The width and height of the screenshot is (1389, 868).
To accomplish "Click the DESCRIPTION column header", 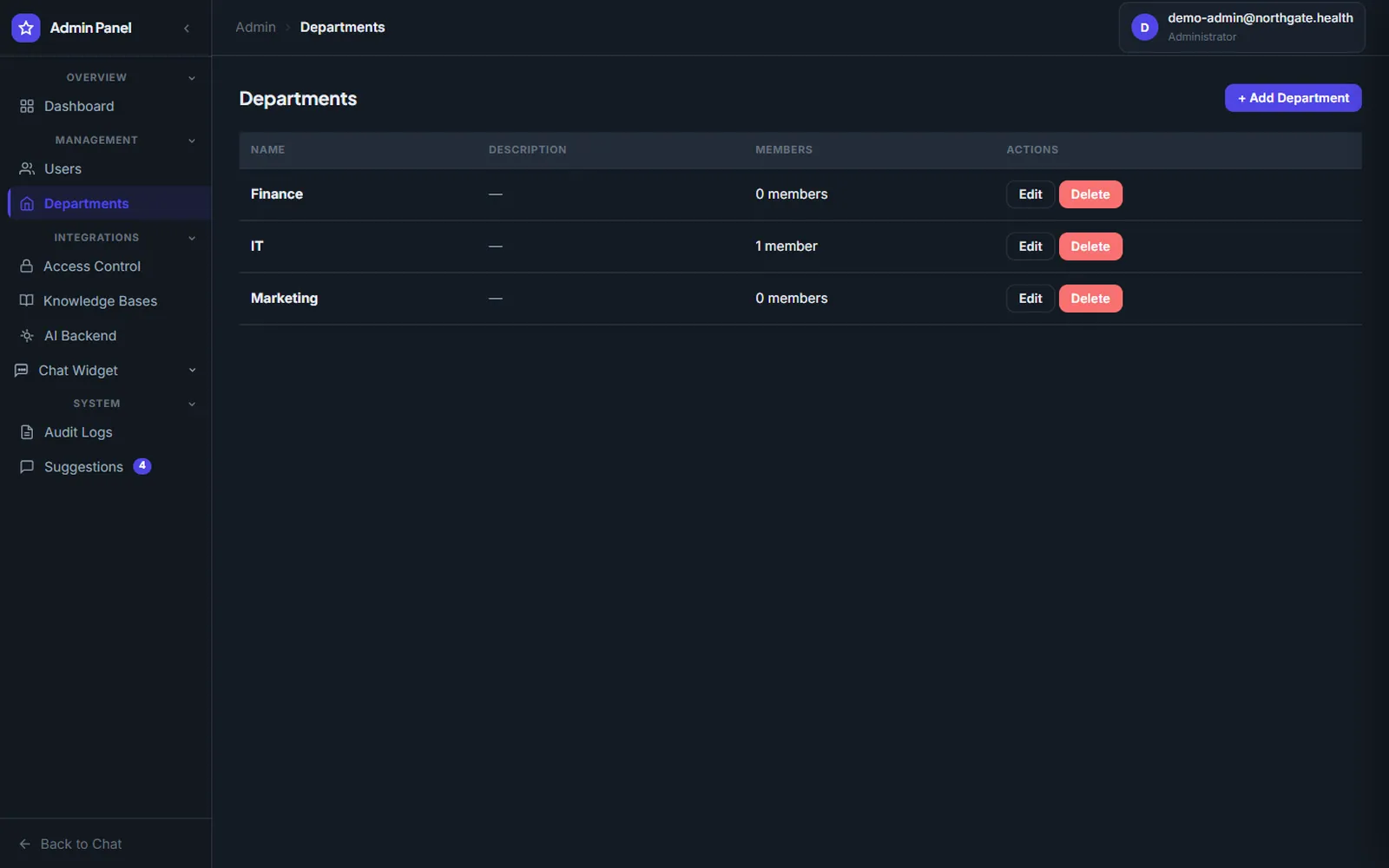I will pos(527,149).
